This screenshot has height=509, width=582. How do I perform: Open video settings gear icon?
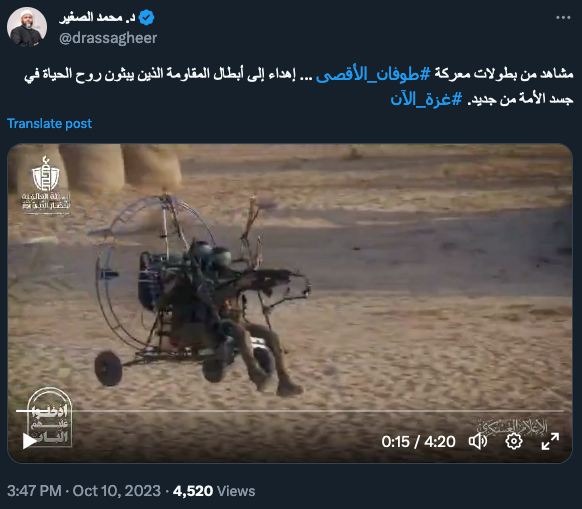[514, 441]
